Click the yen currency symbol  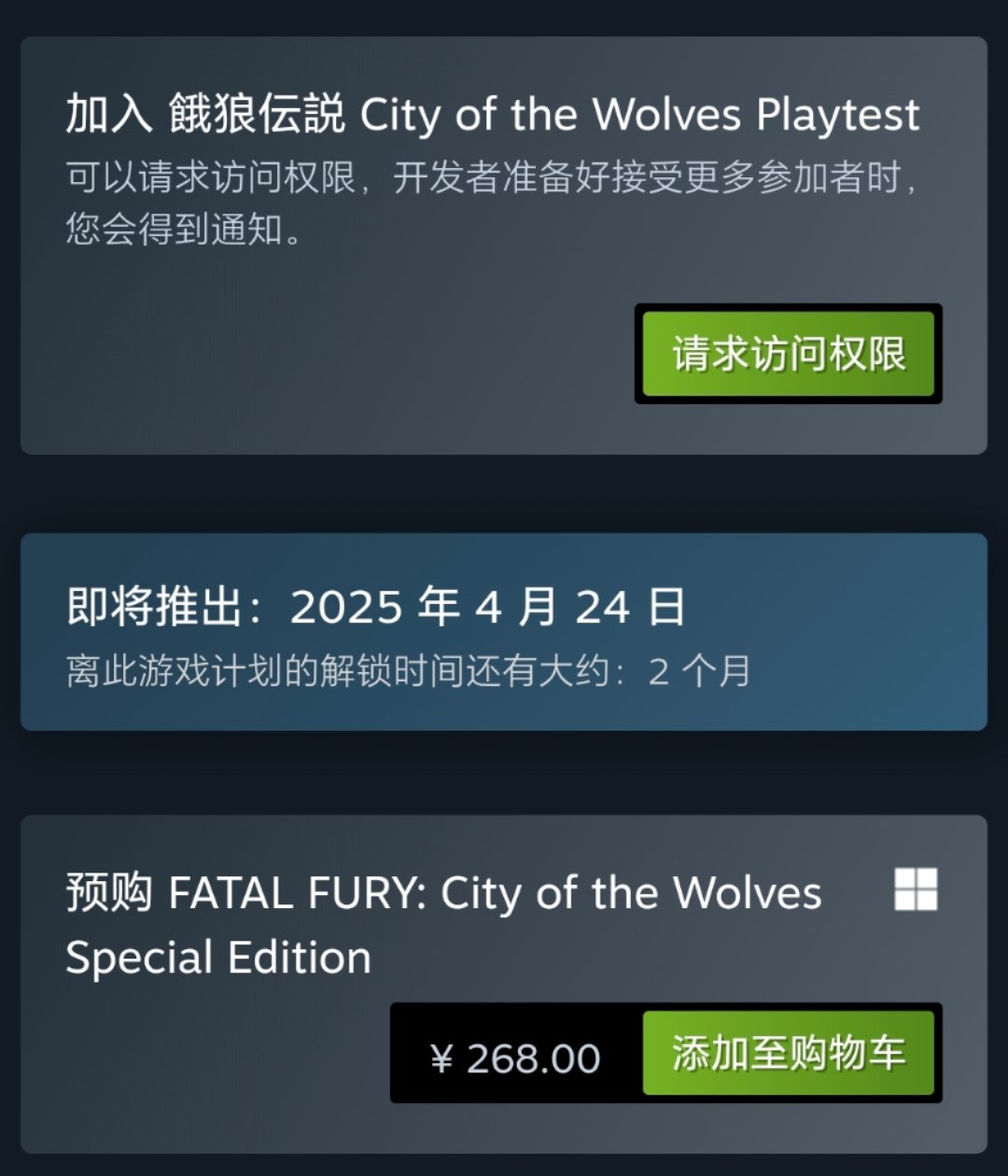[441, 1058]
